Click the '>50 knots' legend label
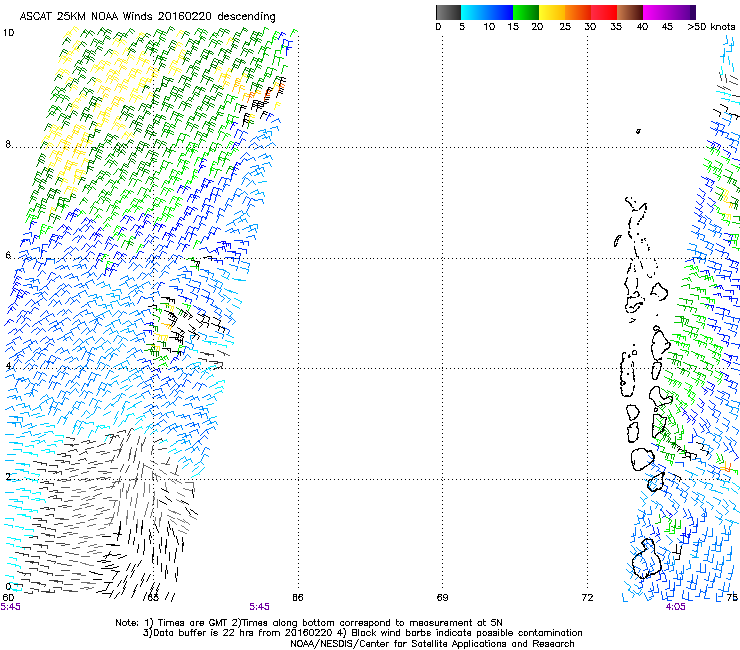Viewport: 740px width, 650px height. click(x=711, y=27)
